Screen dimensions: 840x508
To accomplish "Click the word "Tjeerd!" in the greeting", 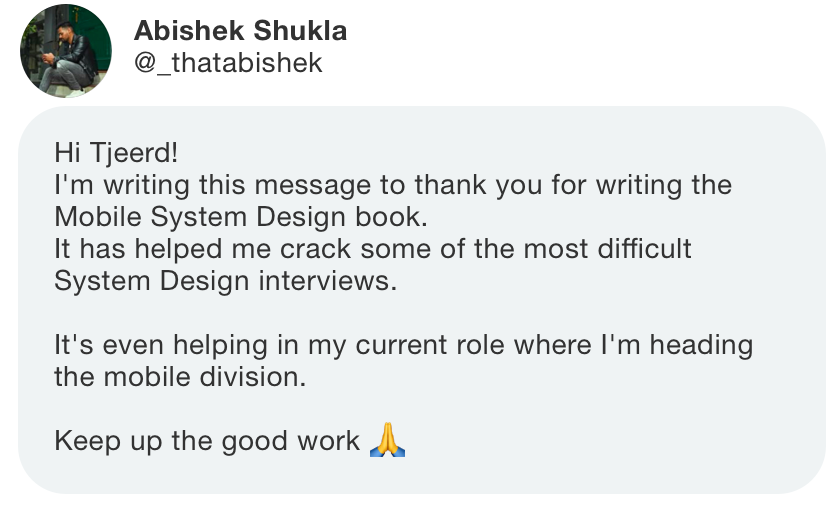I will 134,153.
